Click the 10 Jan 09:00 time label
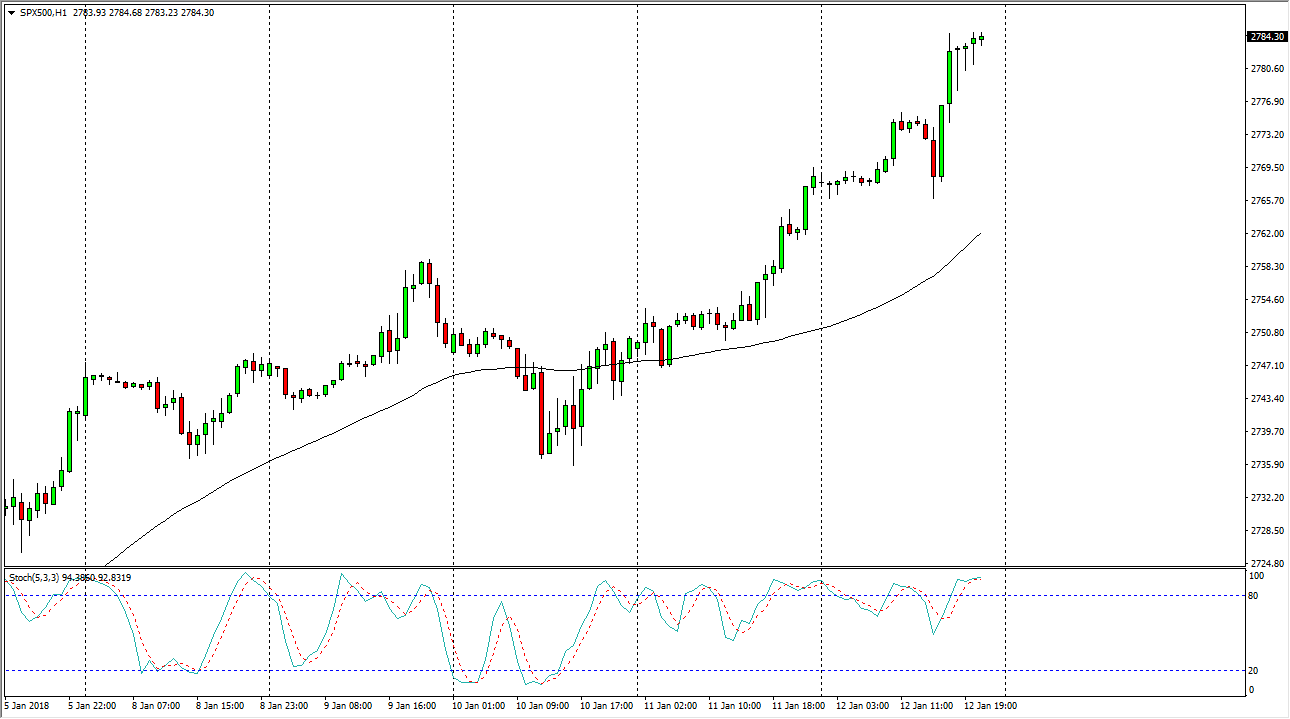Viewport: 1290px width, 719px height. [x=541, y=706]
